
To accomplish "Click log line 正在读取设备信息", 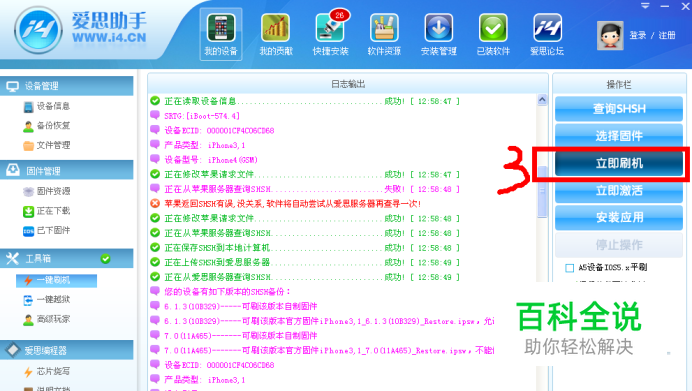I will click(x=312, y=102).
